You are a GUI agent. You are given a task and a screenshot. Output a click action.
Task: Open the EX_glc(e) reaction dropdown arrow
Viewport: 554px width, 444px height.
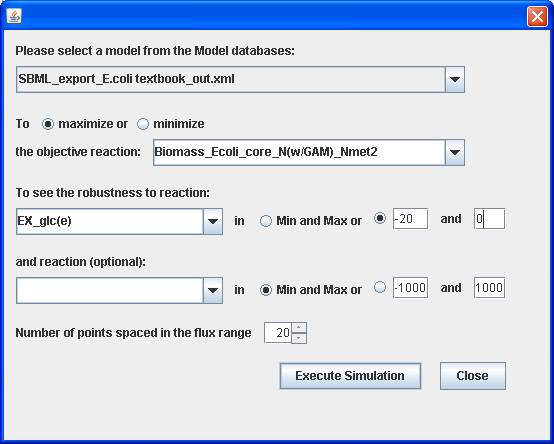click(213, 221)
